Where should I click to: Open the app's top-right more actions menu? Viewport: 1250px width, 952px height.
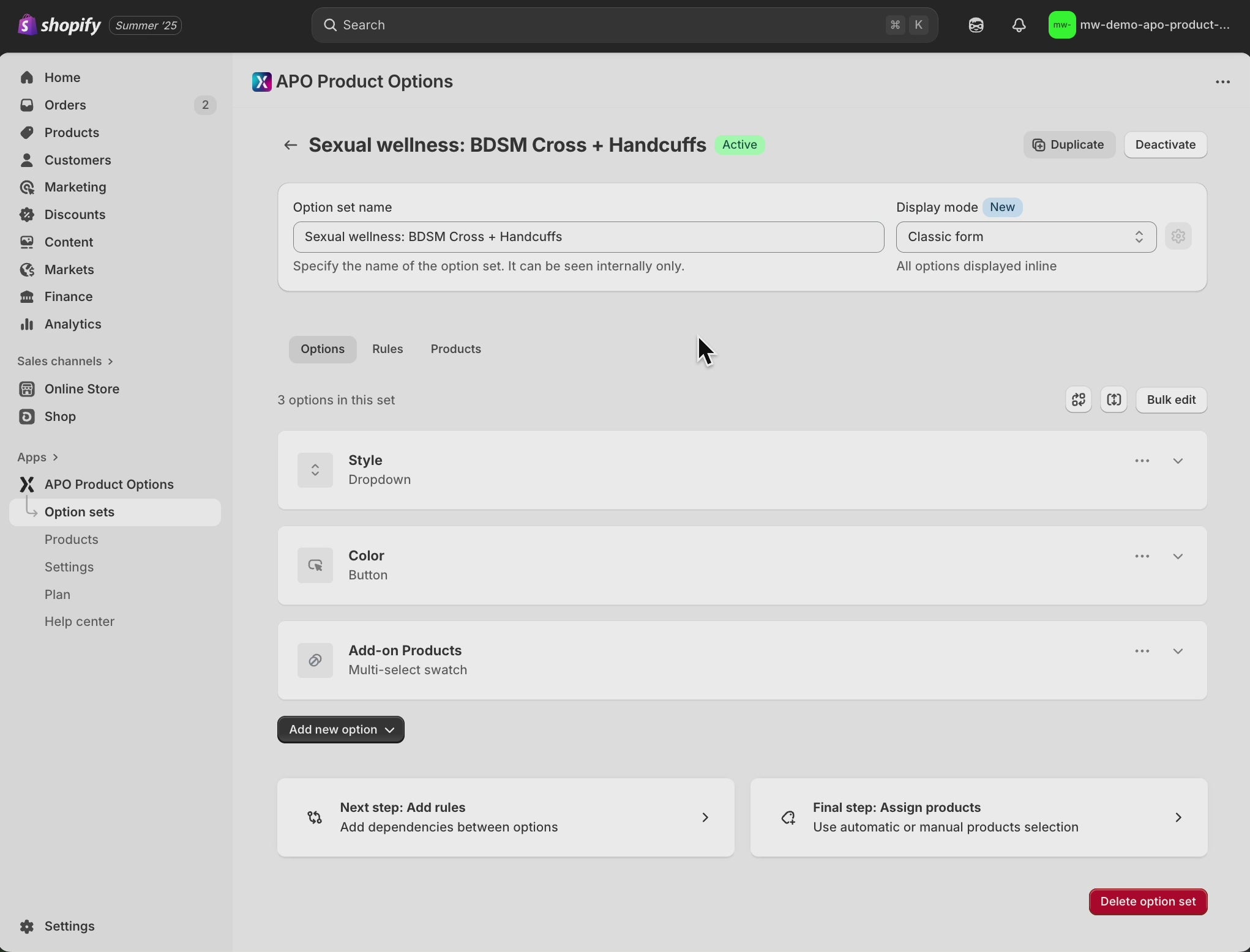[1222, 82]
